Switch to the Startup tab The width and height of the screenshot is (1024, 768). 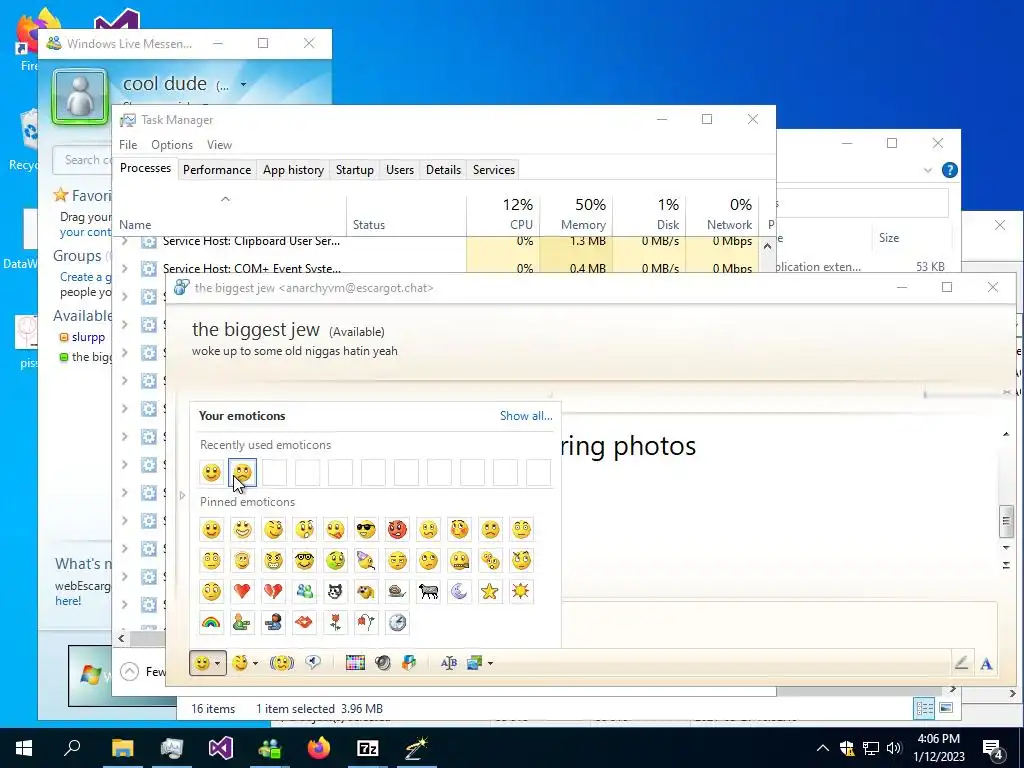tap(355, 170)
